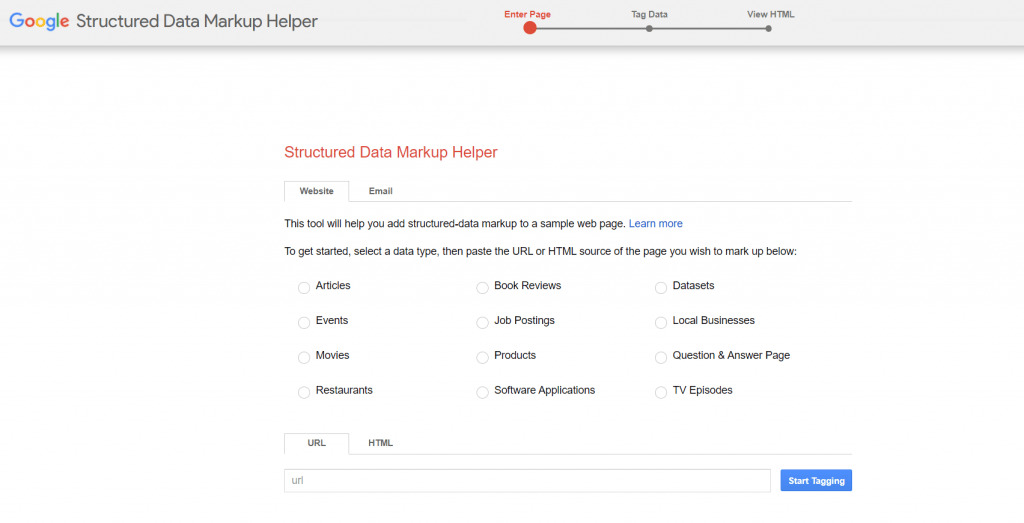The image size is (1024, 523).
Task: Open the Website tab
Action: (x=317, y=191)
